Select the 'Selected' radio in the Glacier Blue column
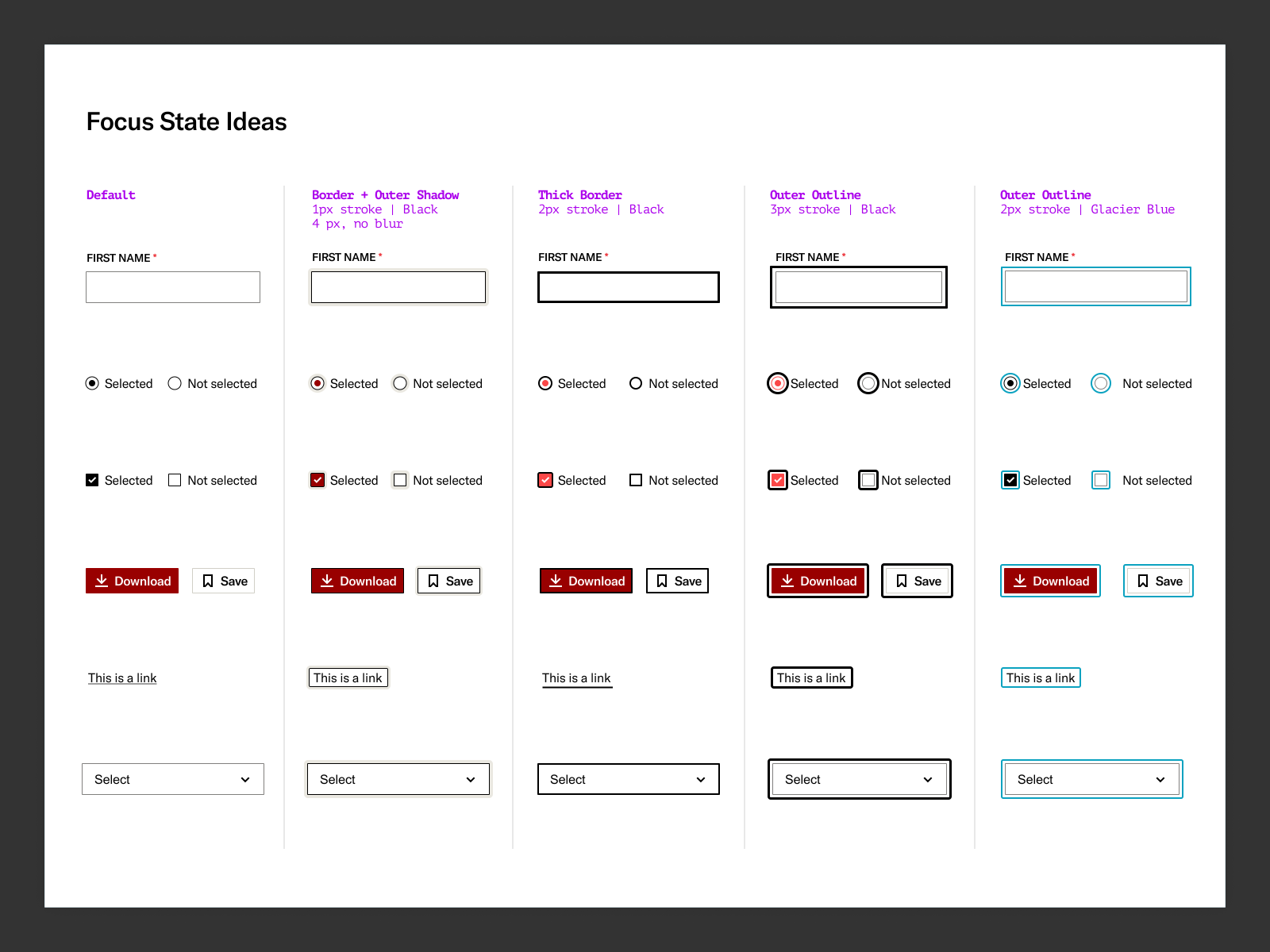1270x952 pixels. [1010, 383]
